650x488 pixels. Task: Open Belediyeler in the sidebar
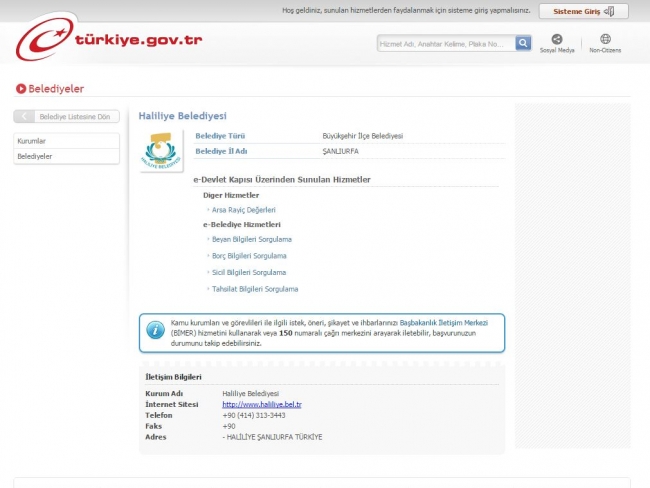pos(66,156)
